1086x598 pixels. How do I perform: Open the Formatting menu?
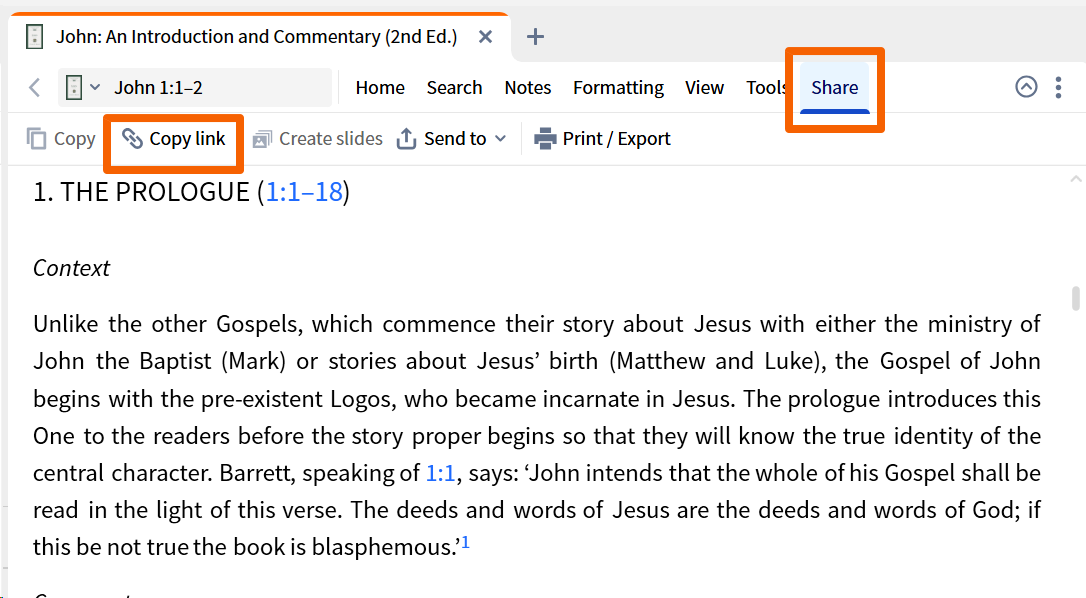click(618, 88)
